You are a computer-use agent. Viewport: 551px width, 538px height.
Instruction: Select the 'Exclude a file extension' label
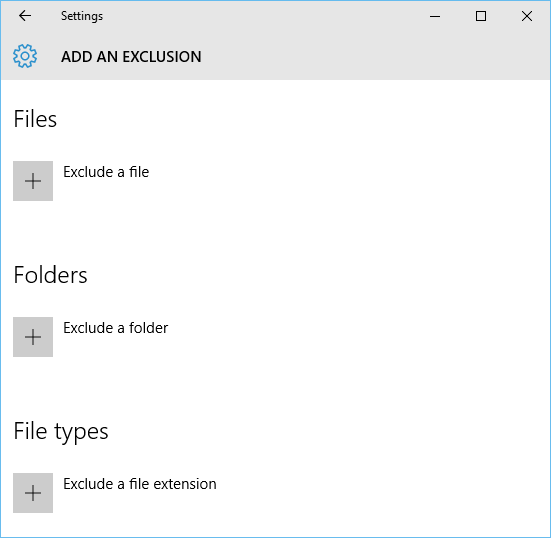[140, 484]
